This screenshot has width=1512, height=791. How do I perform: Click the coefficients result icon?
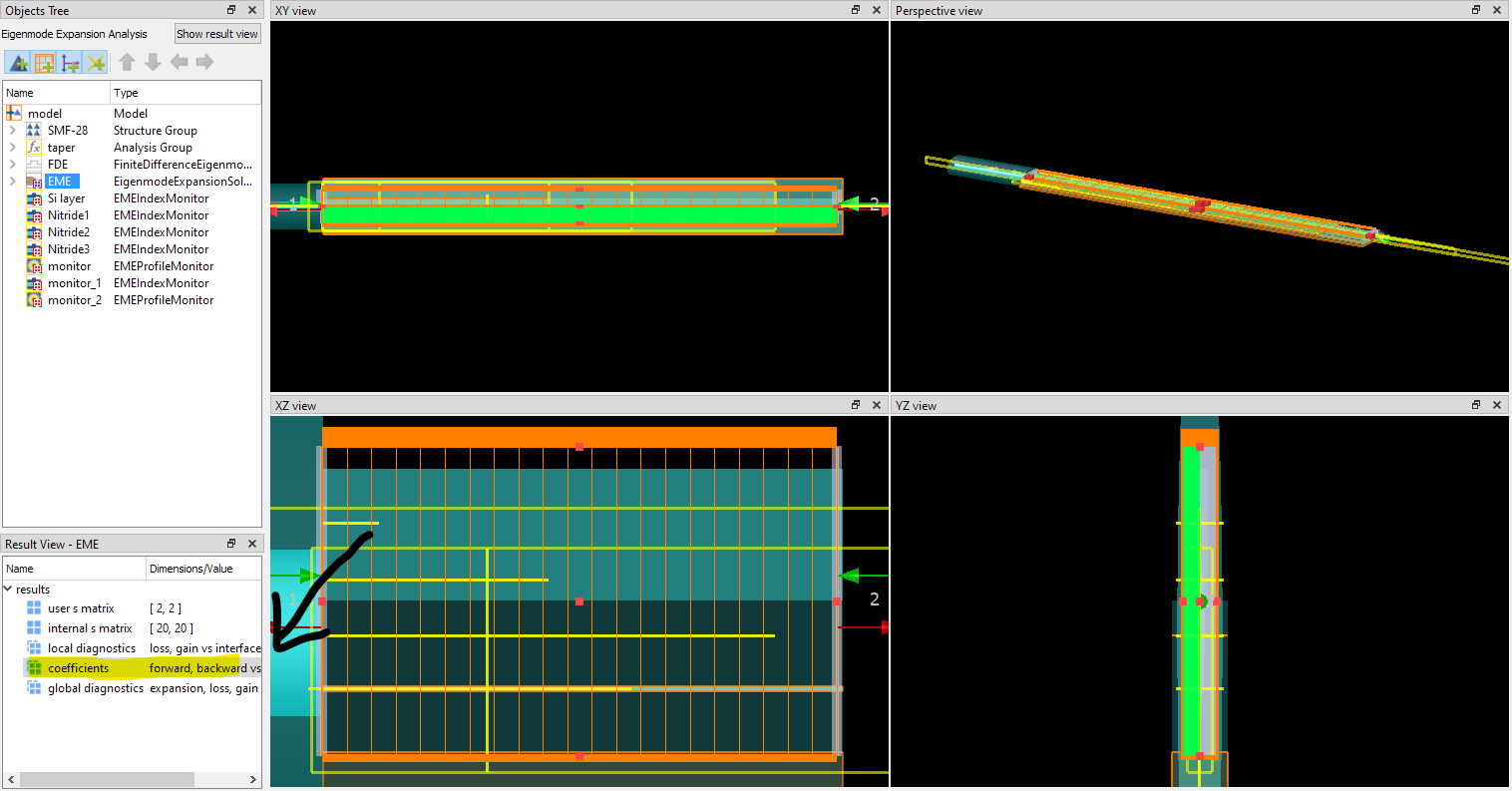click(x=34, y=668)
